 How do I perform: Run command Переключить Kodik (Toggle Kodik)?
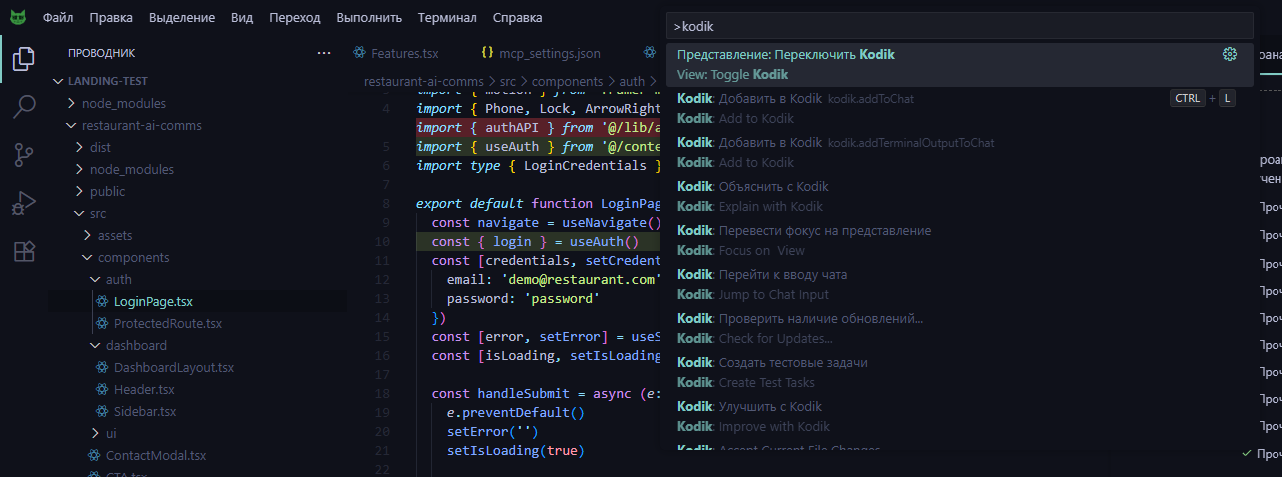[960, 65]
